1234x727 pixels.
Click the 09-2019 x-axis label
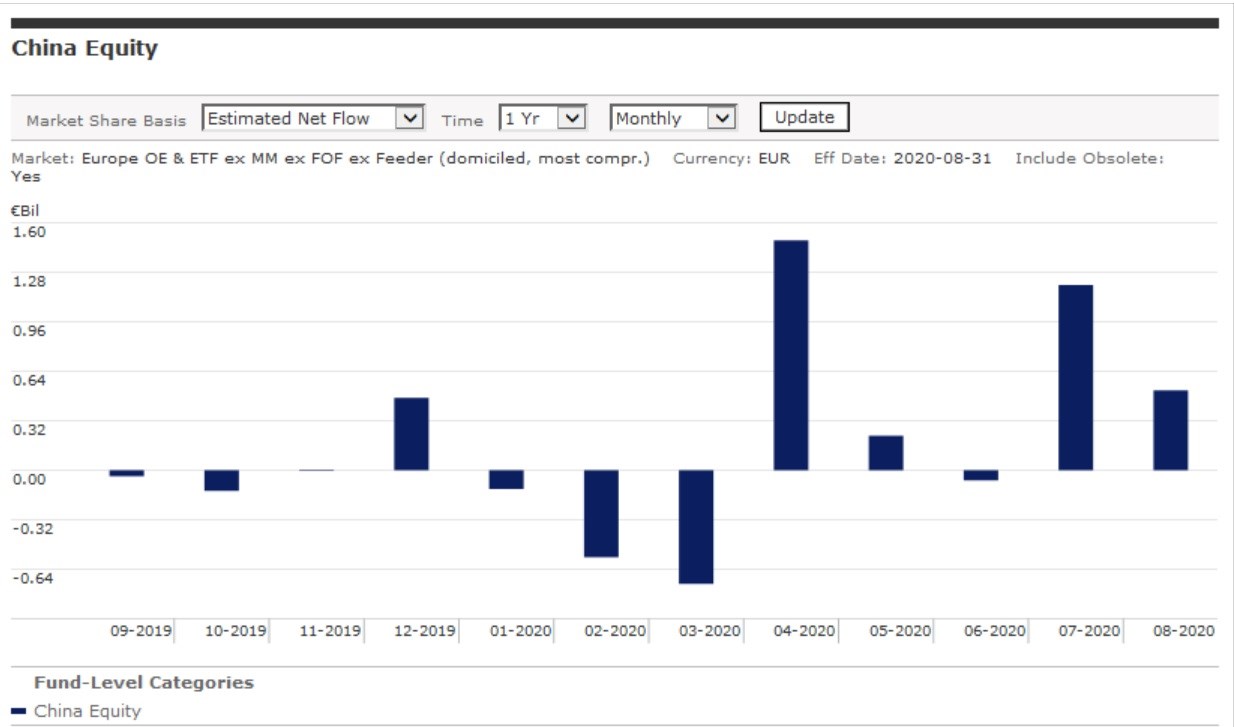pos(141,631)
